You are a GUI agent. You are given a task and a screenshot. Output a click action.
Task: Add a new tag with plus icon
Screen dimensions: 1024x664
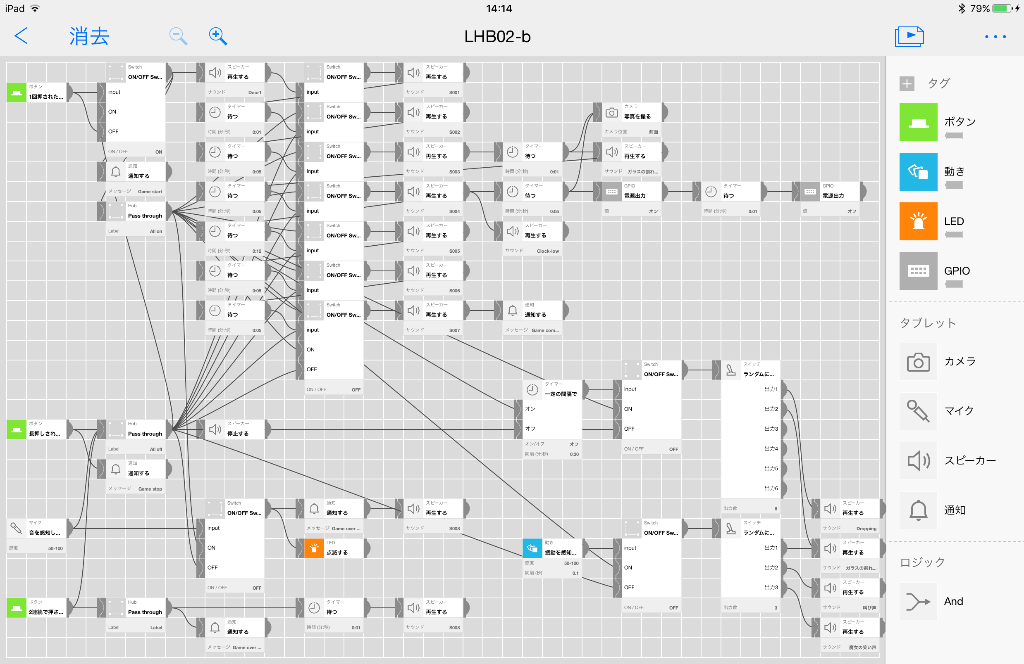907,83
